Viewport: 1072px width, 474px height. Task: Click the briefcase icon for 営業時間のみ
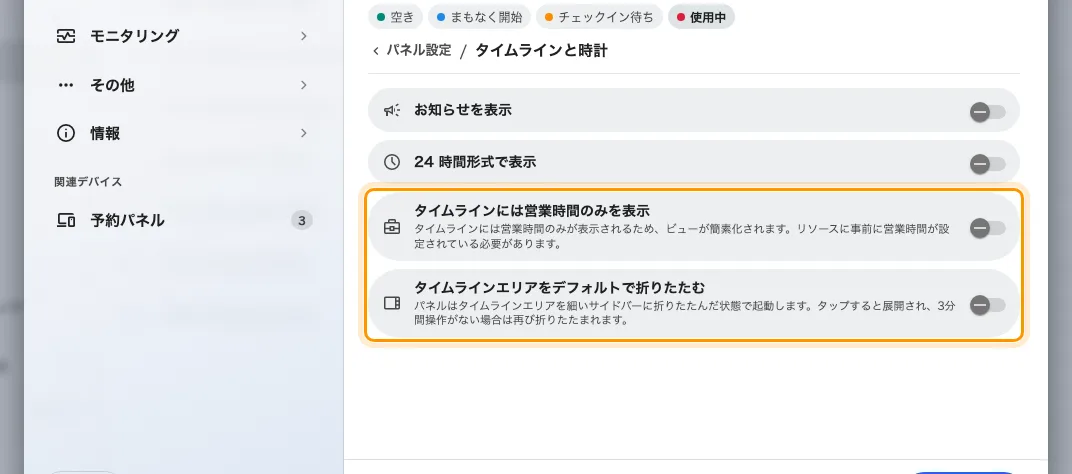(392, 227)
